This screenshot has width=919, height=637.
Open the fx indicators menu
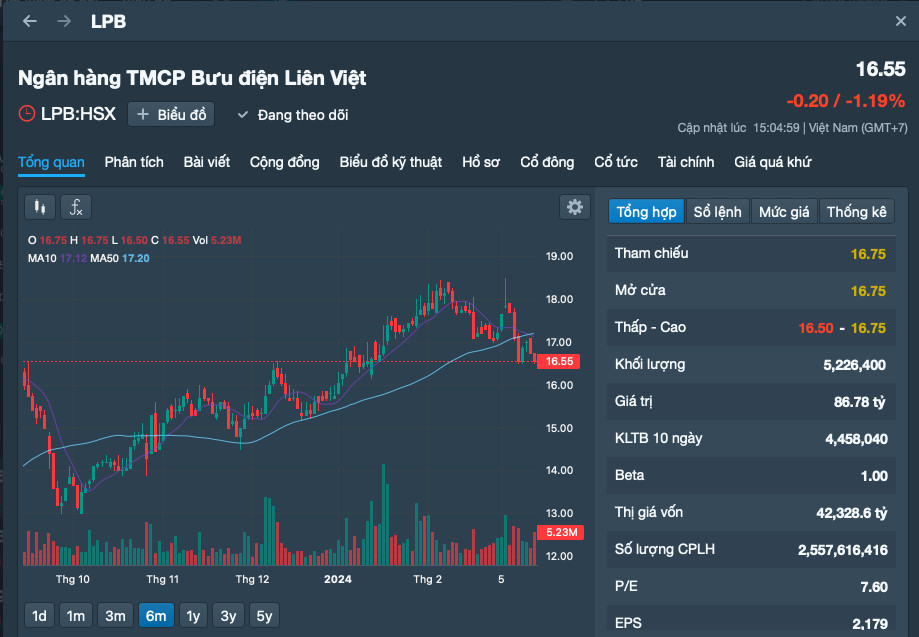click(76, 207)
